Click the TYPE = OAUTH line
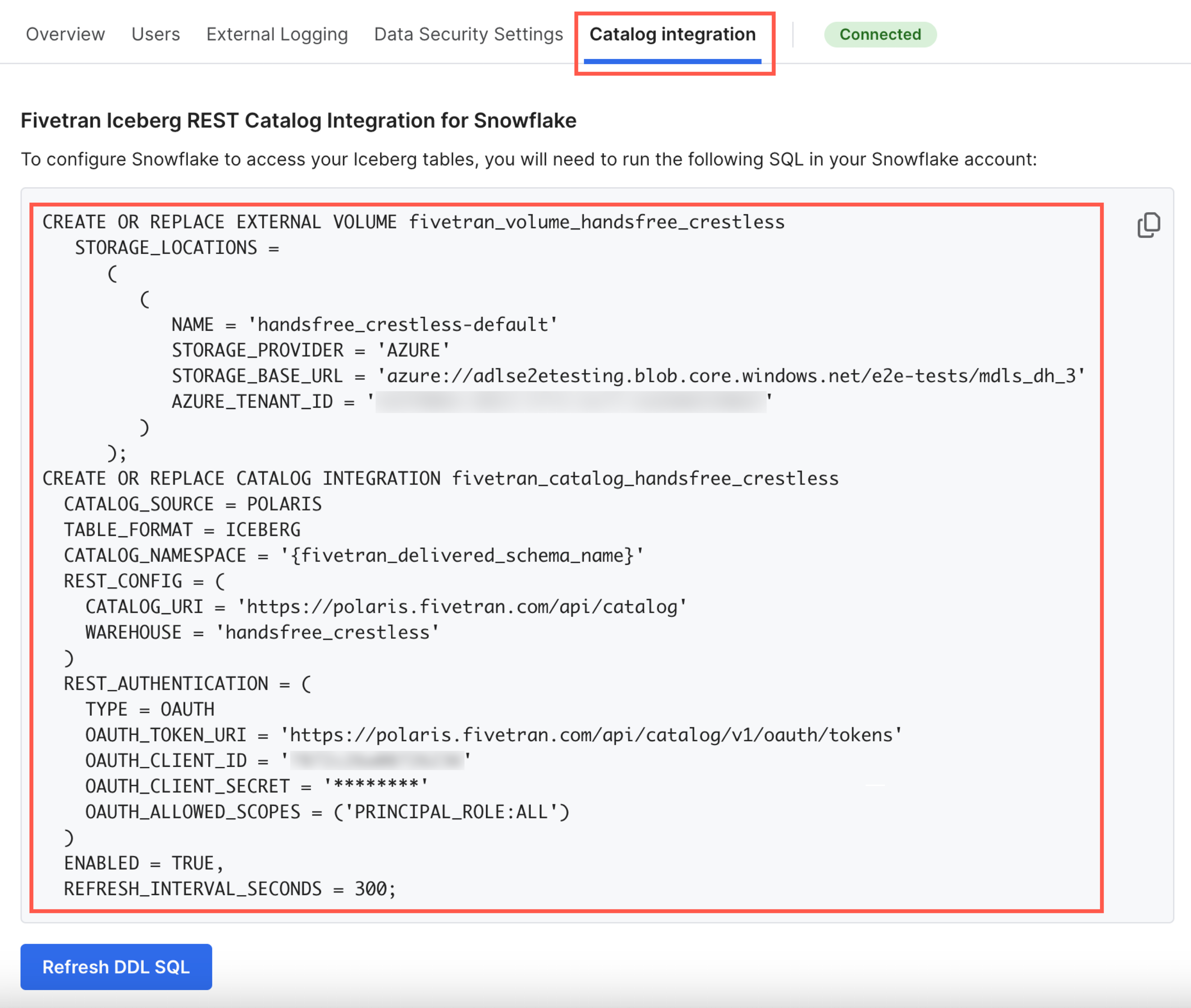Viewport: 1191px width, 1008px height. [x=150, y=709]
